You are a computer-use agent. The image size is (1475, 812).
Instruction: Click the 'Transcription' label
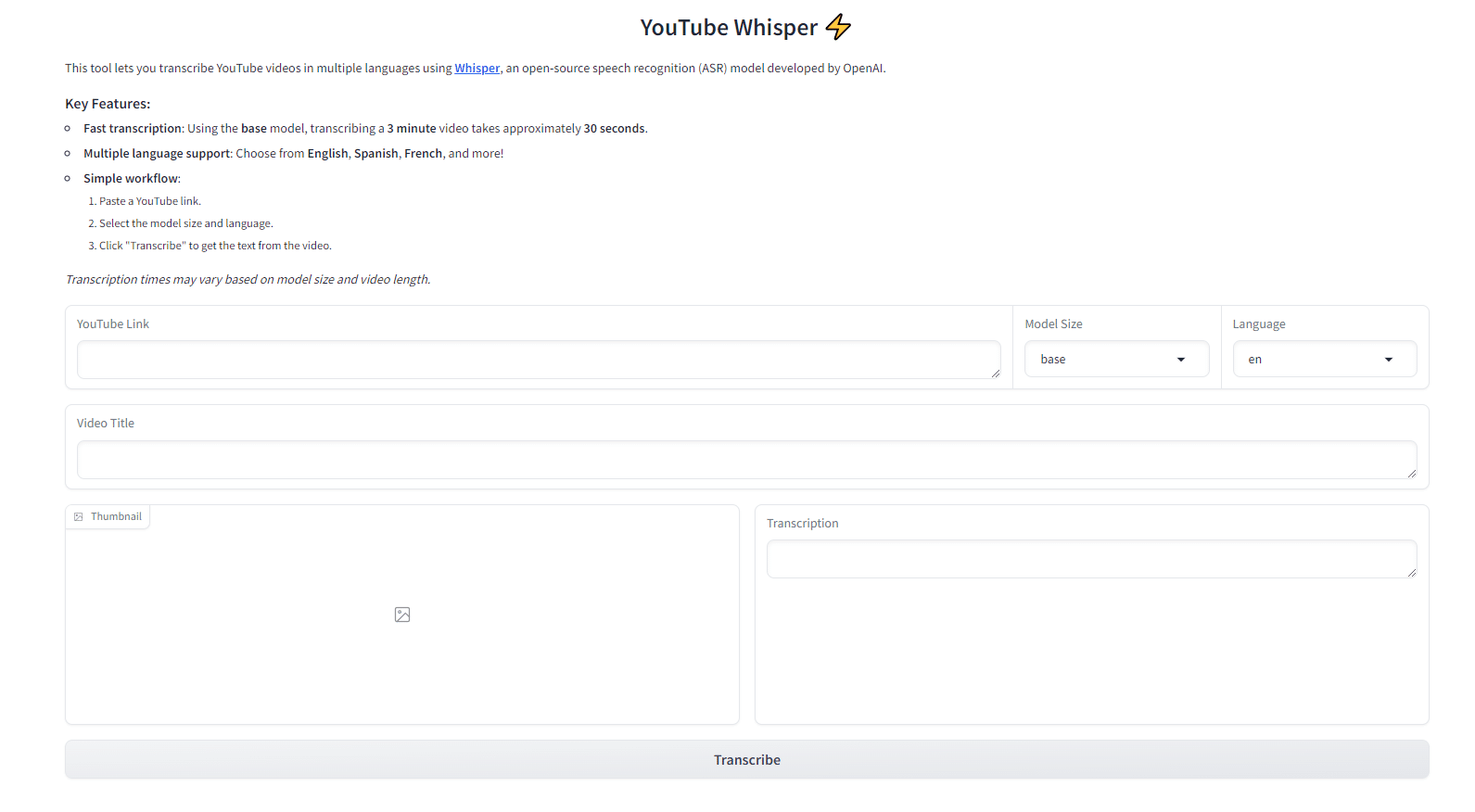(803, 523)
